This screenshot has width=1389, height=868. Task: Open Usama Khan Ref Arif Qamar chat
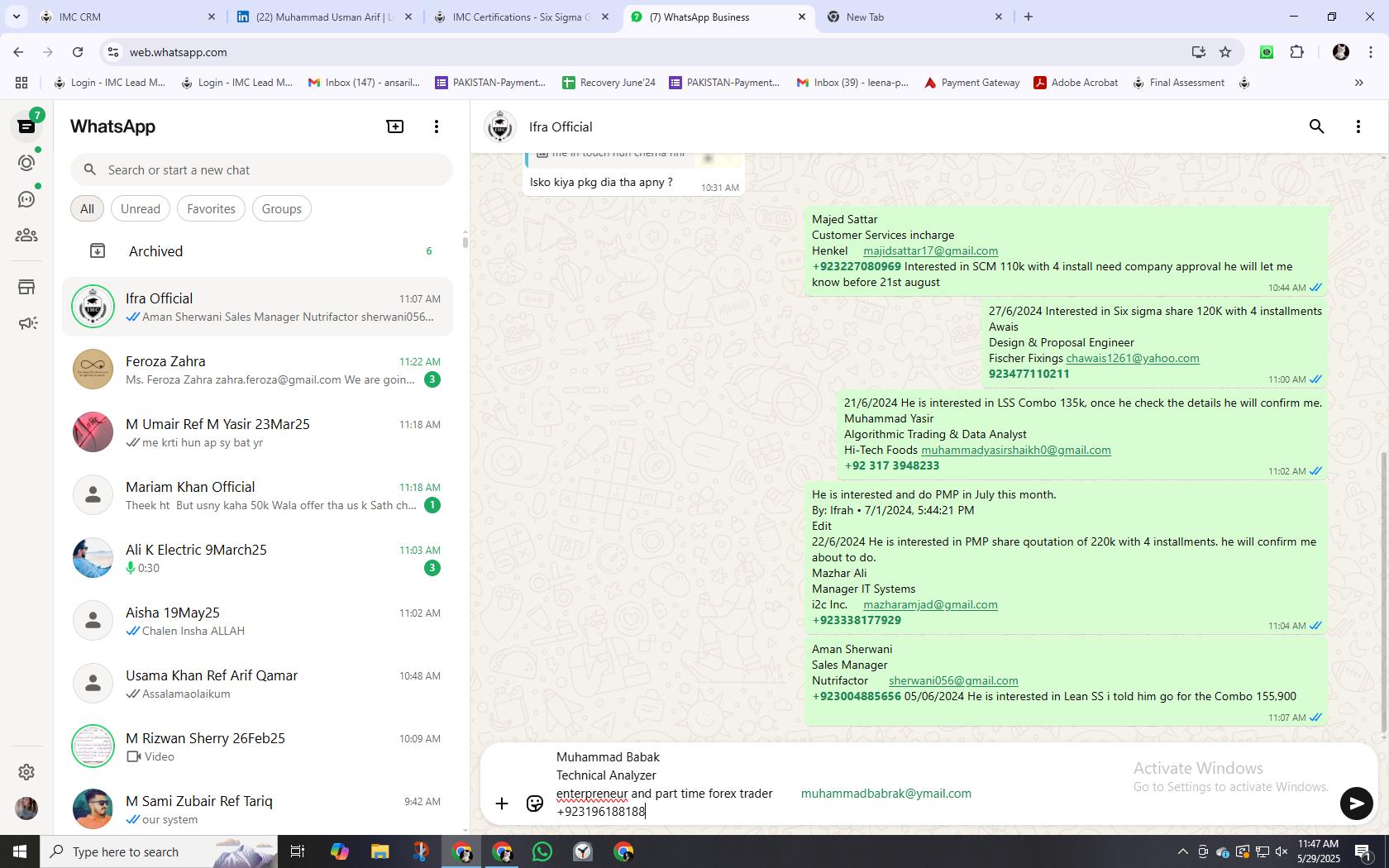pos(258,684)
